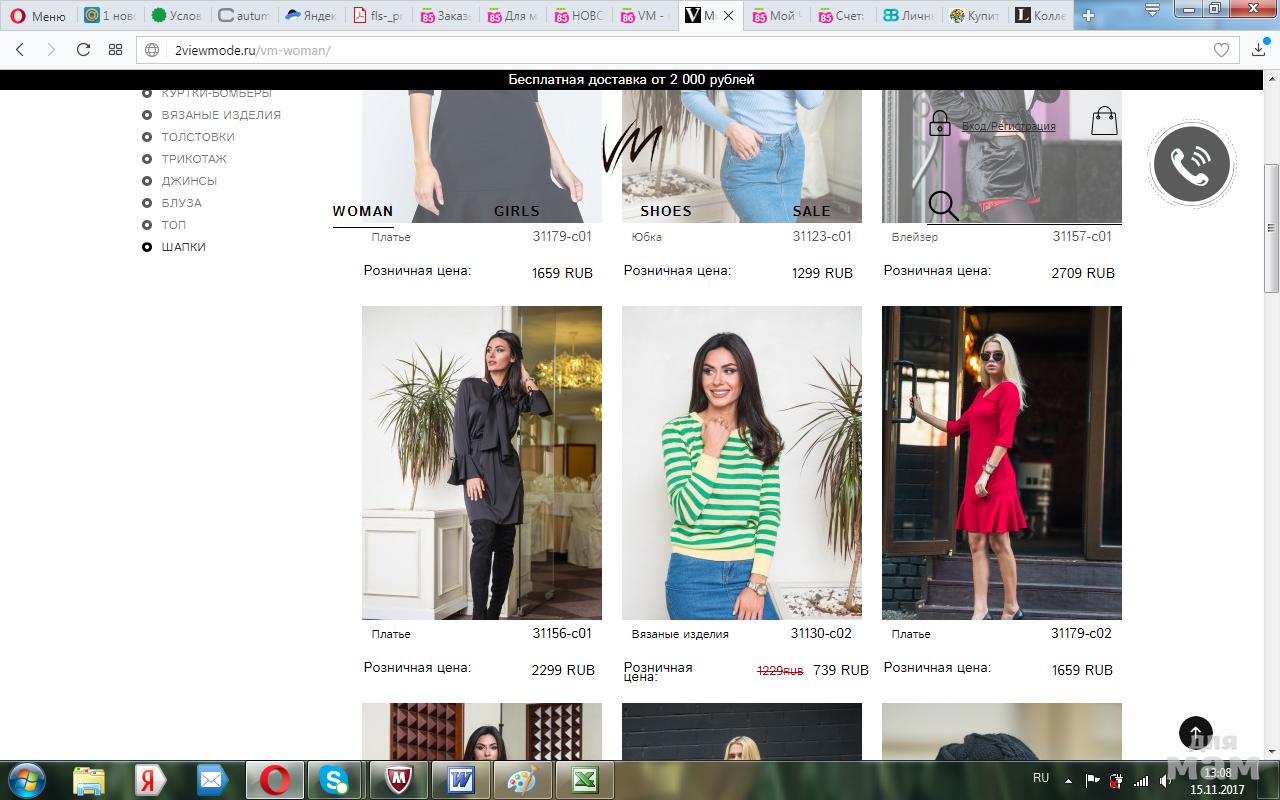This screenshot has height=800, width=1280.
Task: Open the green striped sweater product photo
Action: pos(741,462)
